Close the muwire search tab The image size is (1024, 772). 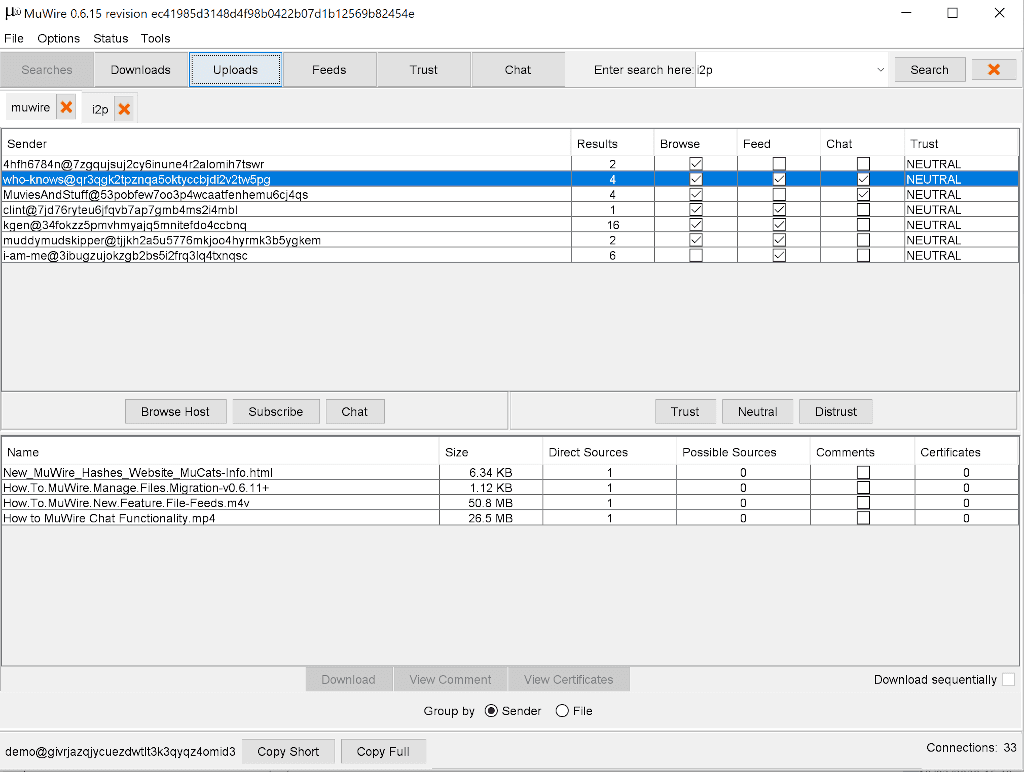[66, 108]
